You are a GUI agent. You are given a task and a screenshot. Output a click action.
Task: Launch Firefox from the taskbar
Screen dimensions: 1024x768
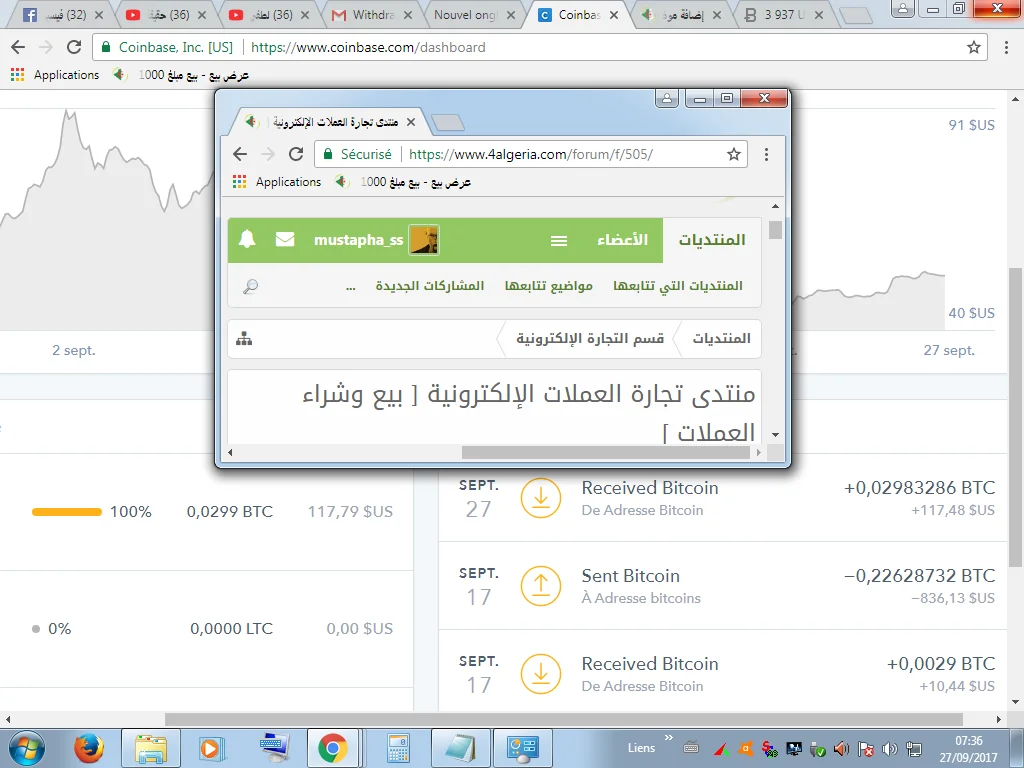pos(89,747)
